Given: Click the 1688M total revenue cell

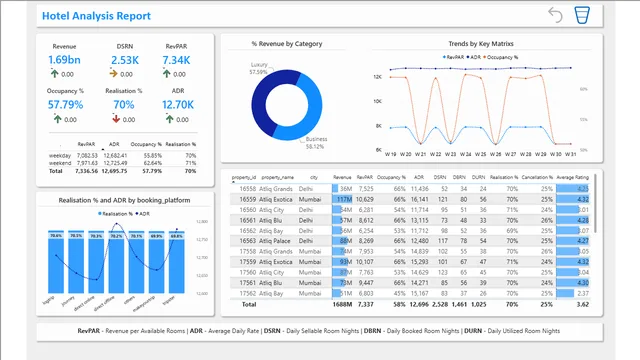Looking at the screenshot, I should [x=342, y=304].
